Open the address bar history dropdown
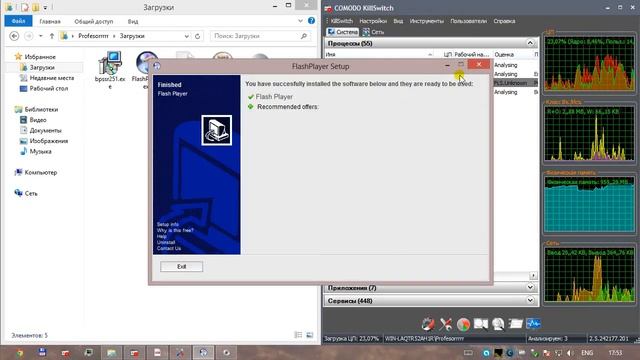 (x=187, y=36)
